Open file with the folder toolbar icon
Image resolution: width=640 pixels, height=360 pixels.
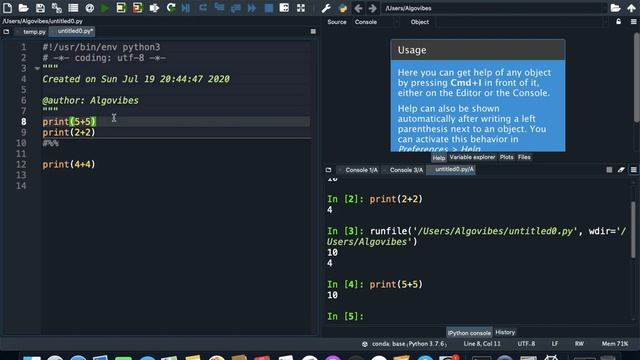[x=23, y=8]
